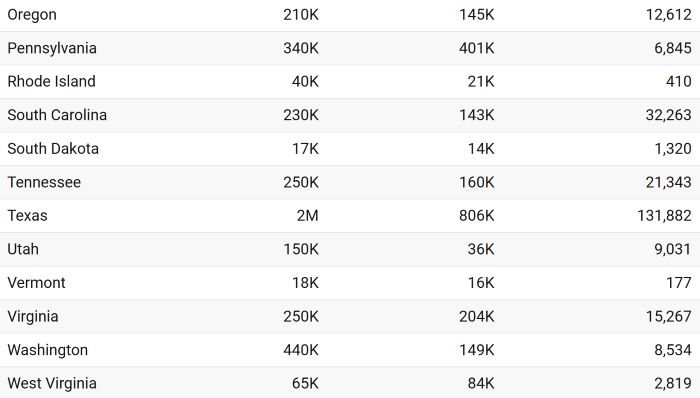Click the 440K Washington cell
The height and width of the screenshot is (398, 700).
301,350
